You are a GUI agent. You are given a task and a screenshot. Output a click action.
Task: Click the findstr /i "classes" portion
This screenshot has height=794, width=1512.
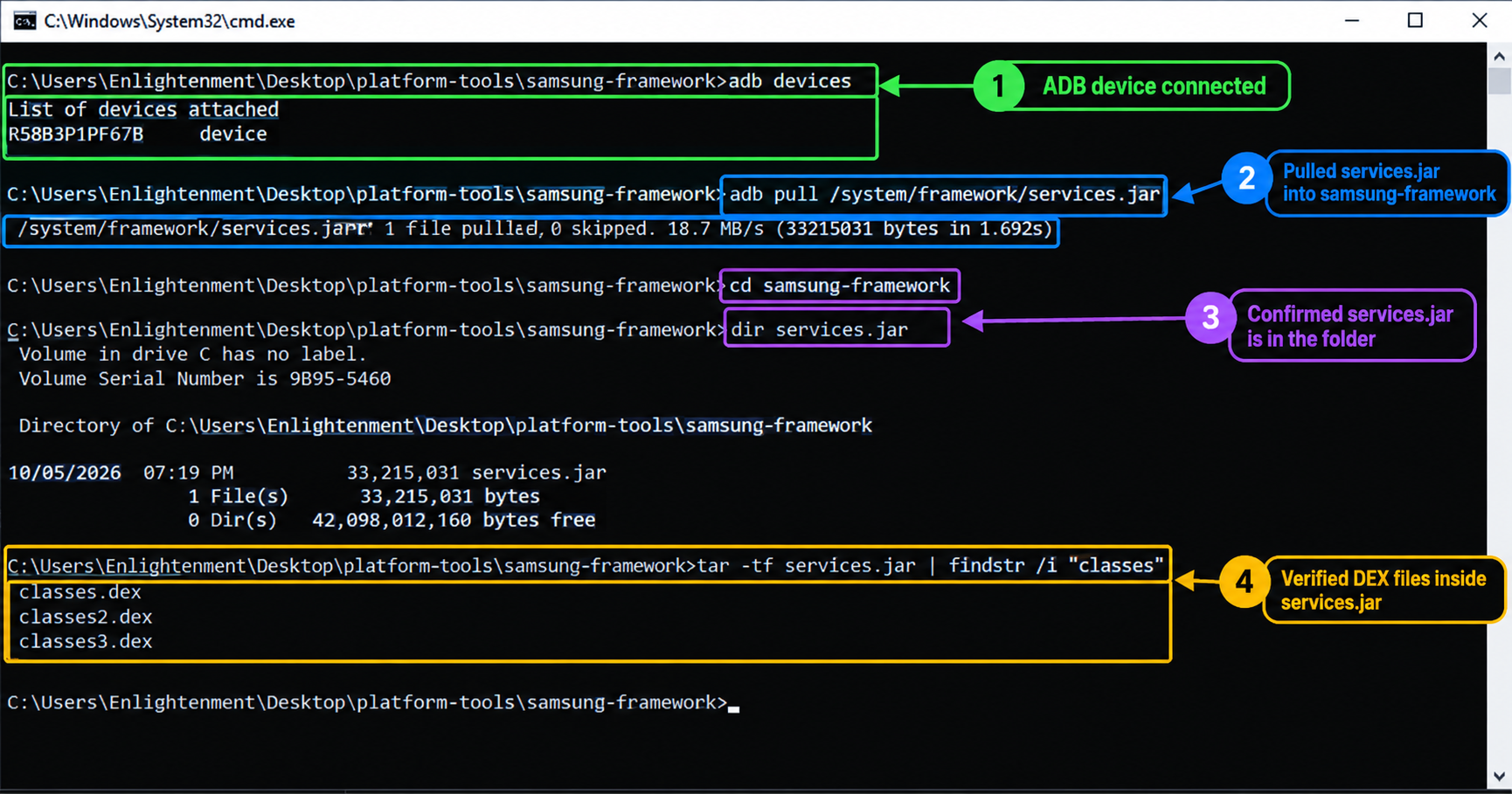click(1056, 566)
